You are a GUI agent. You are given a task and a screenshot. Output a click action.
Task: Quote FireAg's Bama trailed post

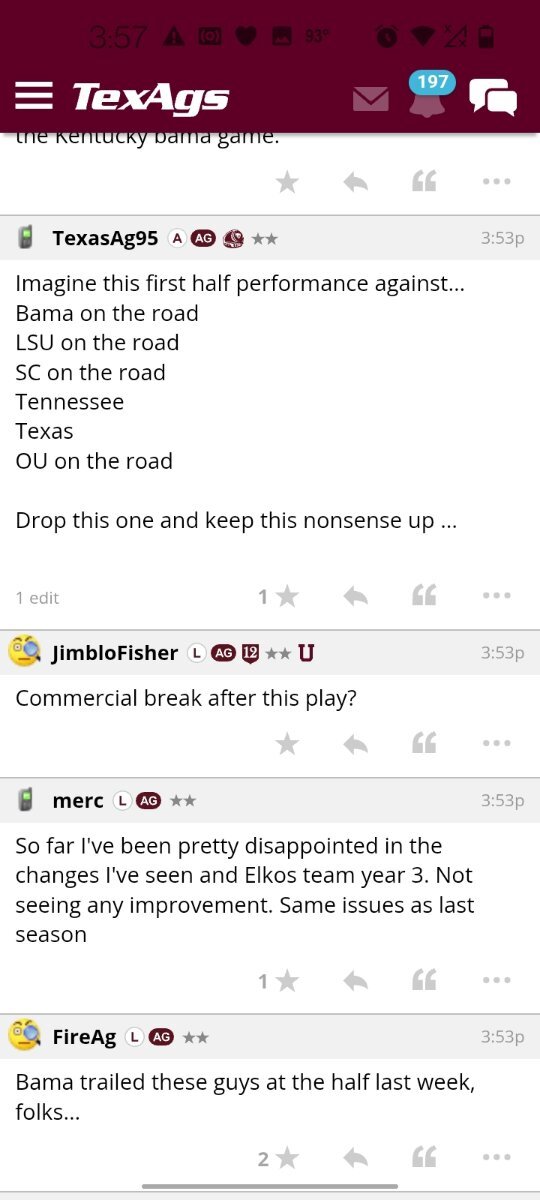point(424,1158)
